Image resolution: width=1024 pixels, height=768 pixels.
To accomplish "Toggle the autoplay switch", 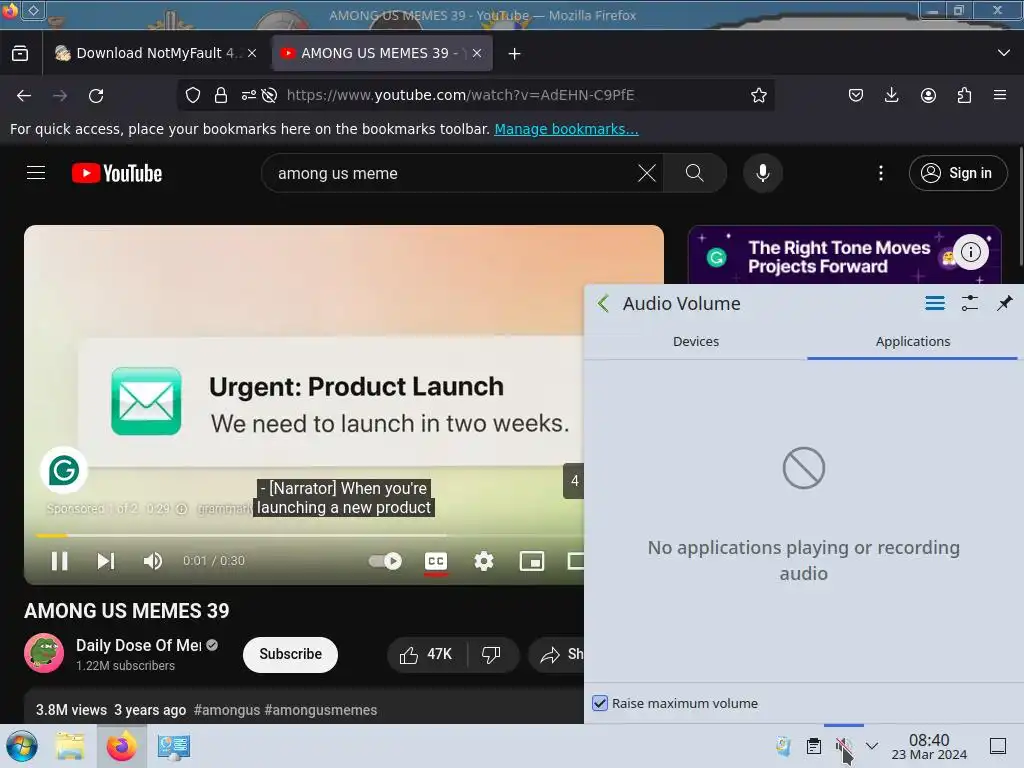I will coord(385,561).
